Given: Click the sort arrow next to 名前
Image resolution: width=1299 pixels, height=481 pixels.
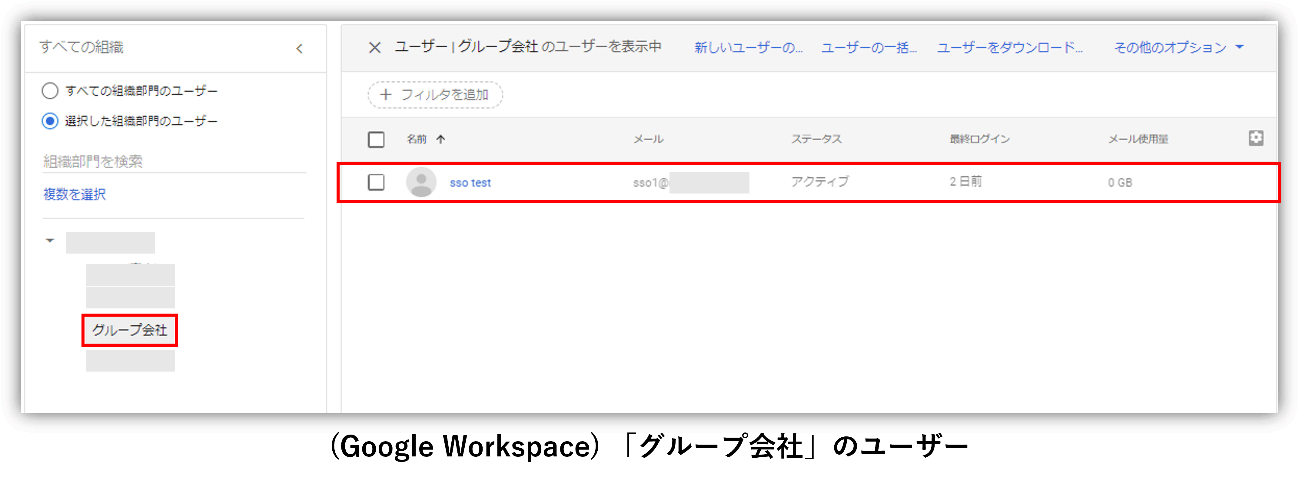Looking at the screenshot, I should 441,139.
